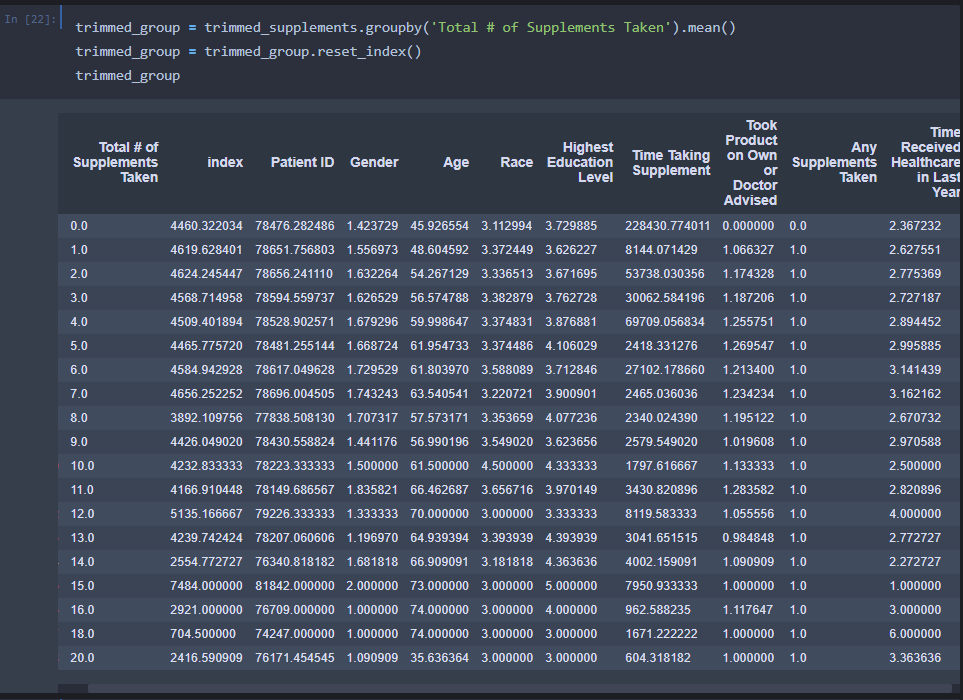Click Patient ID value 78651.756803

coord(295,250)
